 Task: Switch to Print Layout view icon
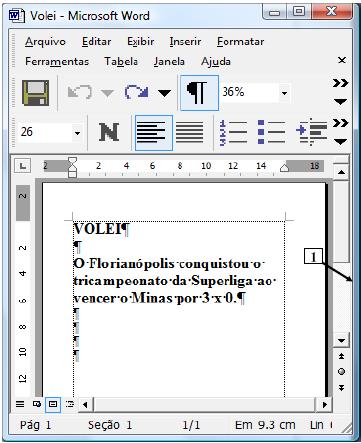click(x=53, y=404)
